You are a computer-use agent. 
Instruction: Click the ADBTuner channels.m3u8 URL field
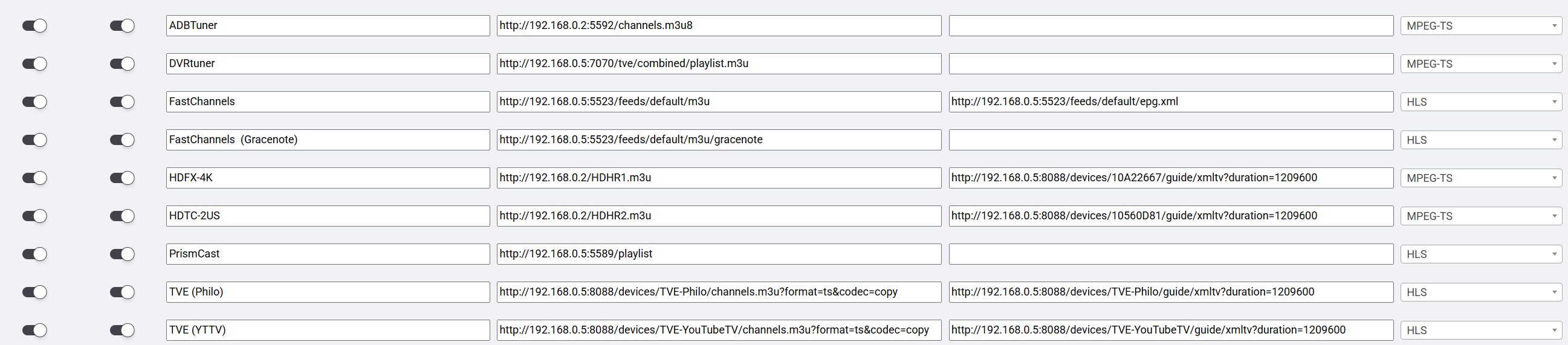coord(718,25)
